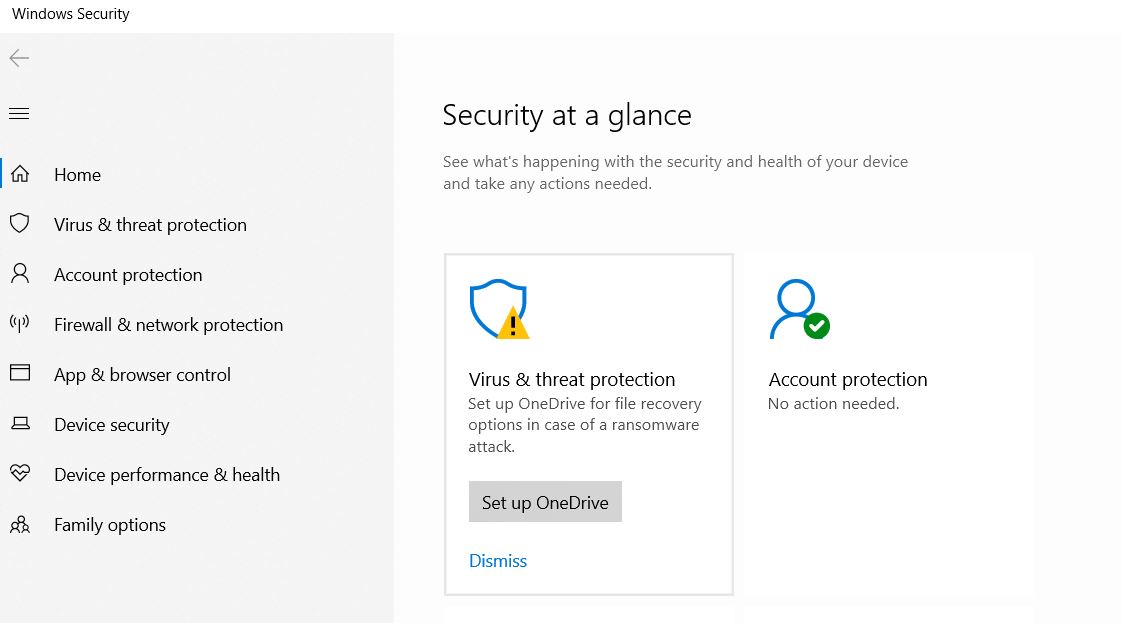
Task: Click the Account protection person icon in sidebar
Action: pyautogui.click(x=20, y=273)
